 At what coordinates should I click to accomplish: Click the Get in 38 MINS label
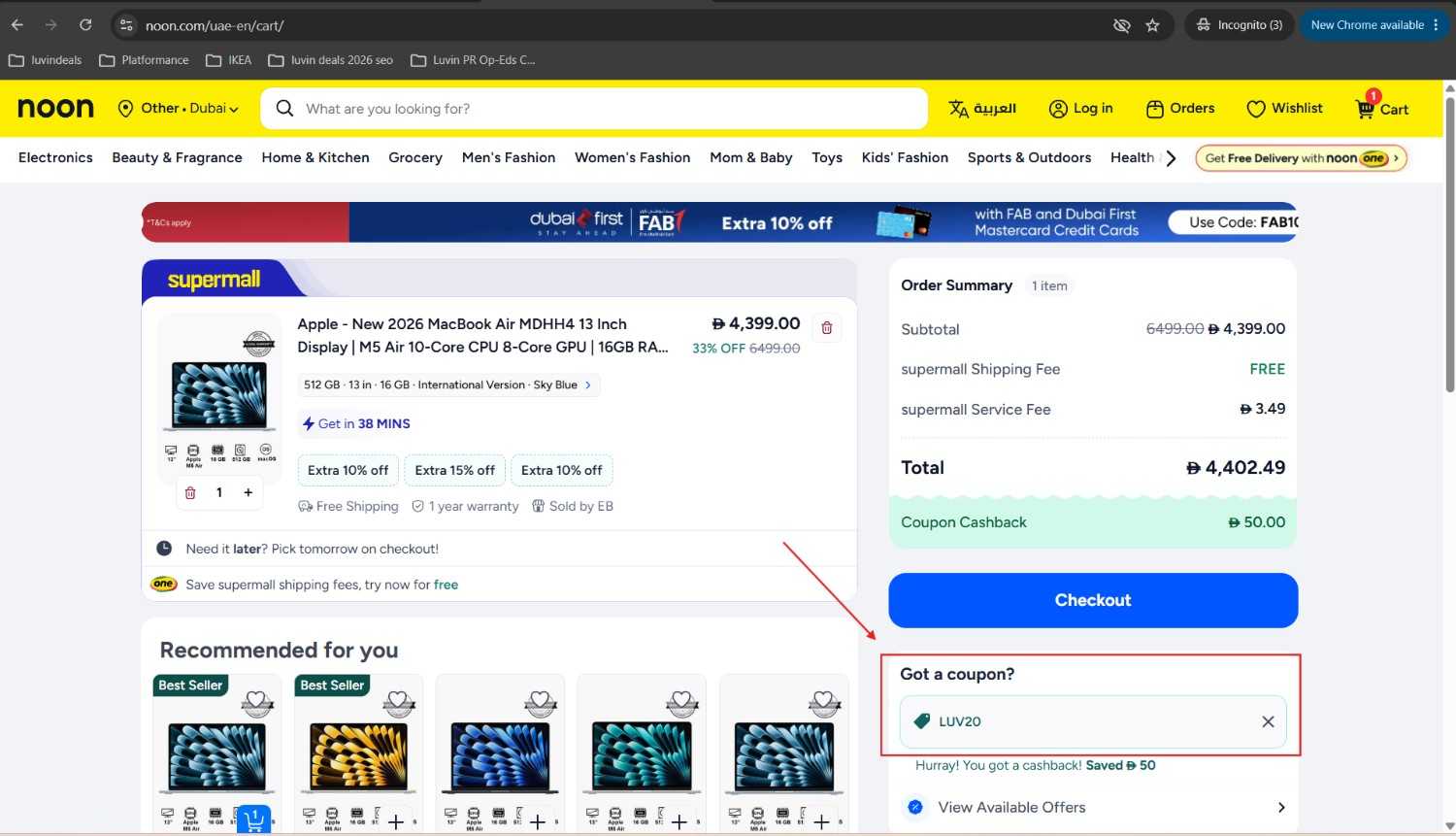[356, 424]
